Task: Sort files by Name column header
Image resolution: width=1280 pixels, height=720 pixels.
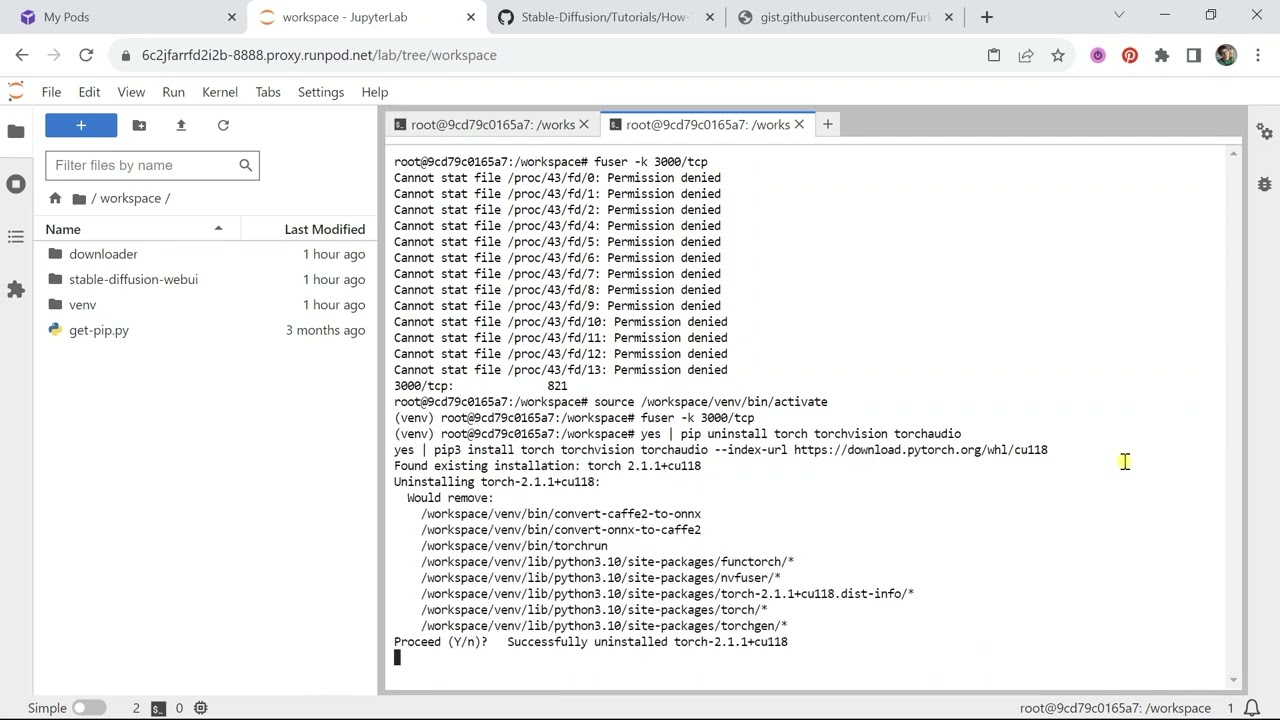Action: (x=63, y=229)
